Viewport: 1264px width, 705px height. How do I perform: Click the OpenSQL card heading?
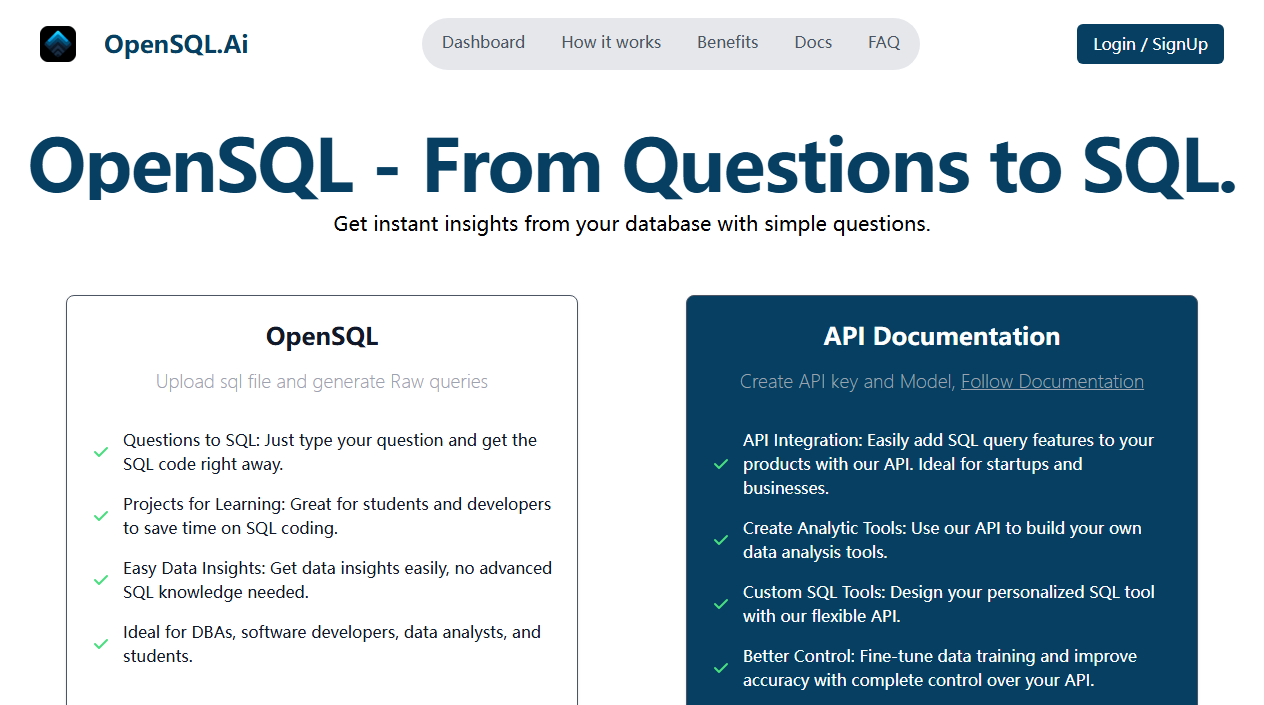(x=321, y=336)
